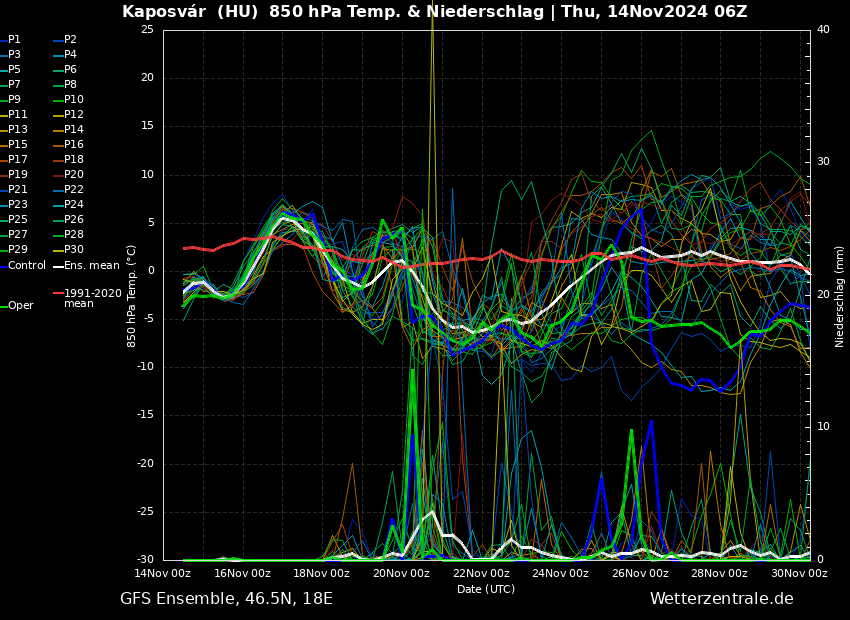Screen dimensions: 850x620
Task: Click the red swatch beside 1991-2020 mean
Action: pos(58,294)
